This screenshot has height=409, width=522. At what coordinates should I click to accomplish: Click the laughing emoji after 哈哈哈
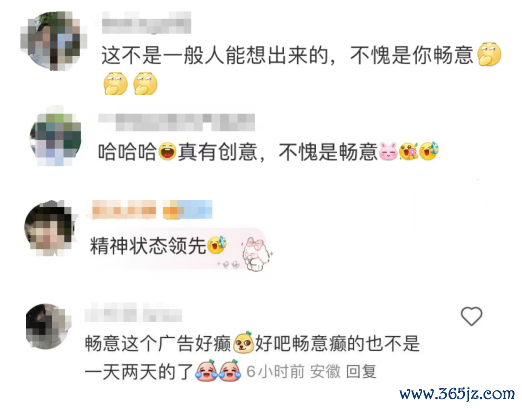point(167,152)
